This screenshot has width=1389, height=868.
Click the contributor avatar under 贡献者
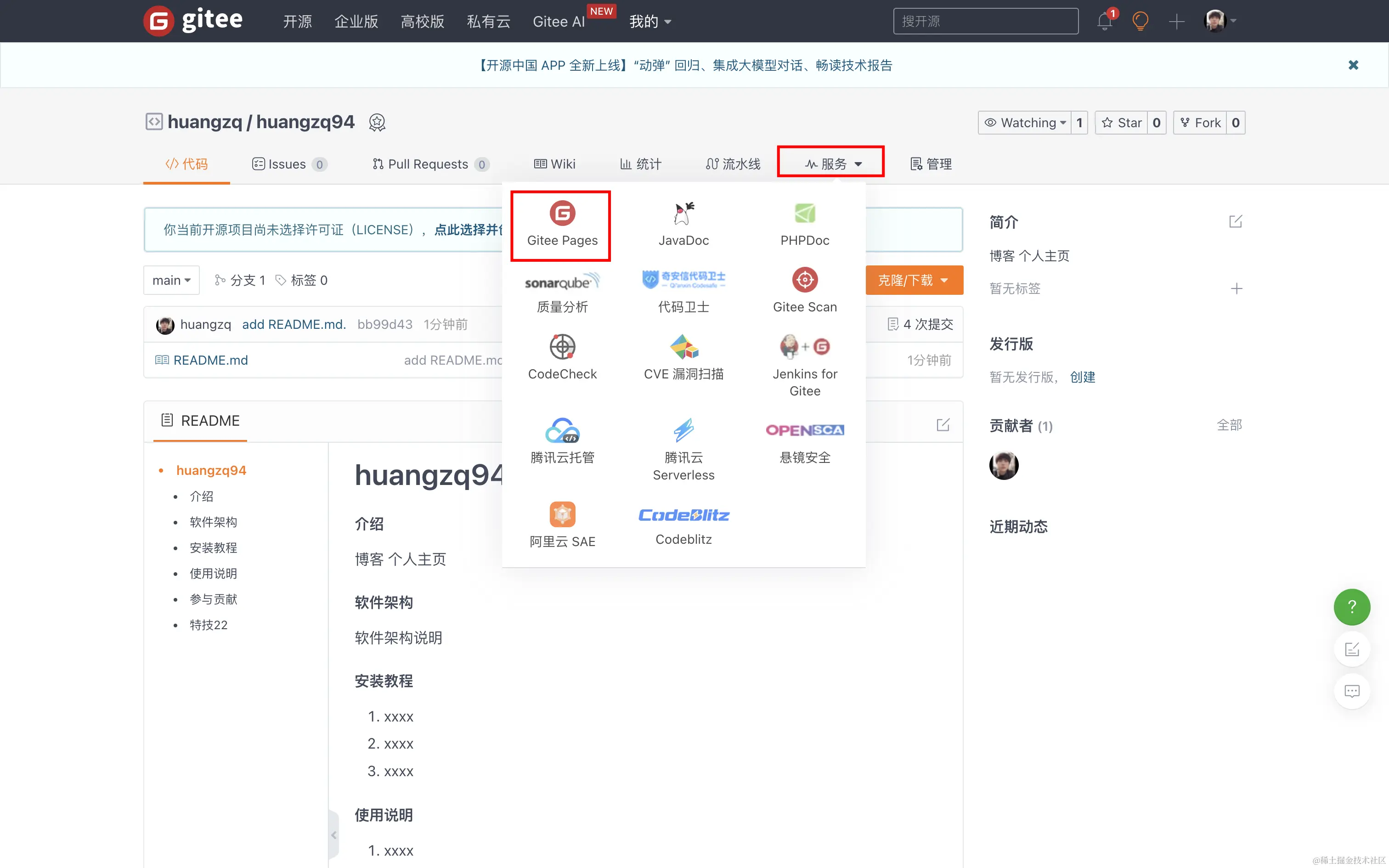pos(1003,465)
